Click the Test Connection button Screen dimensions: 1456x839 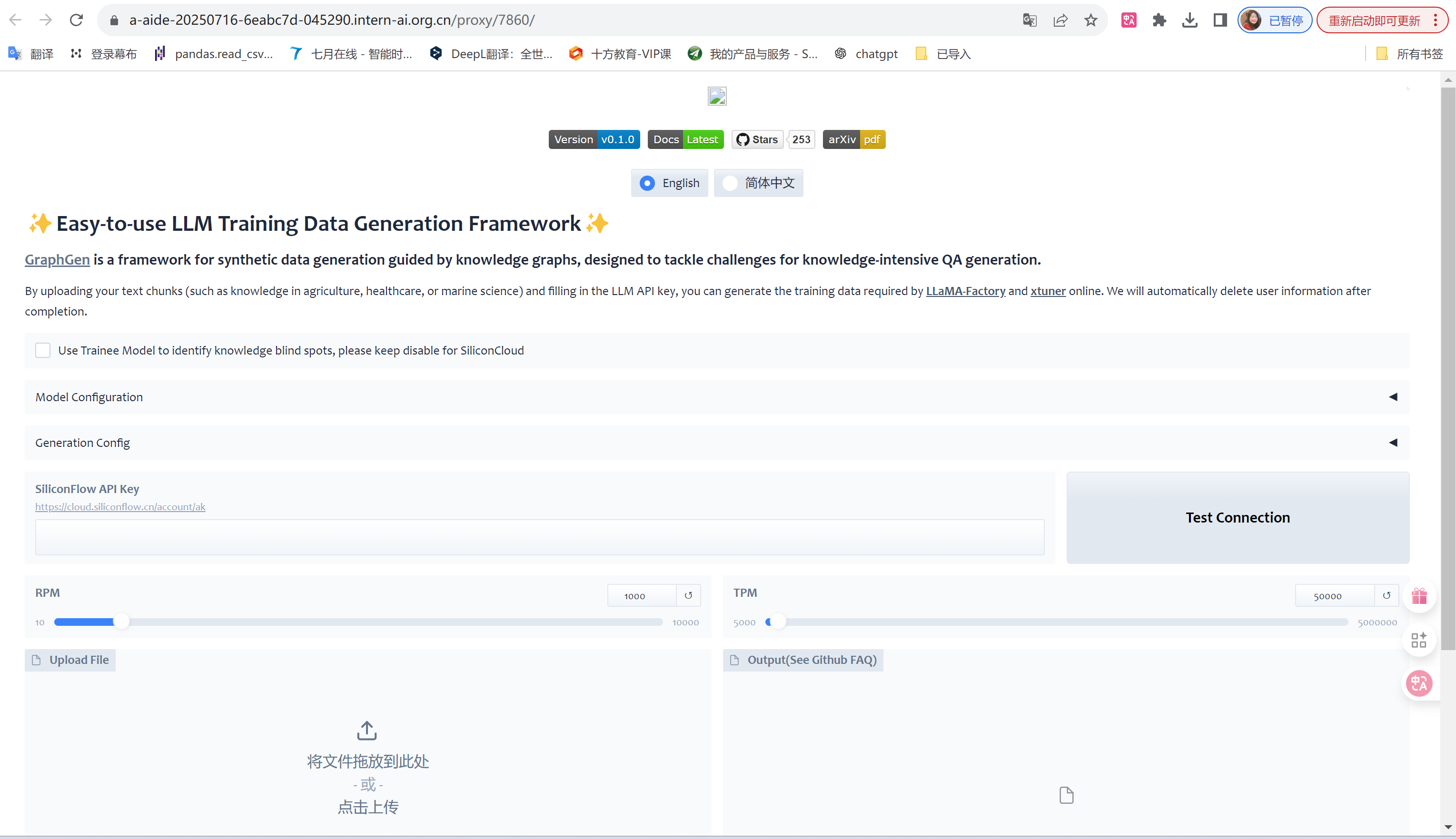pyautogui.click(x=1238, y=517)
